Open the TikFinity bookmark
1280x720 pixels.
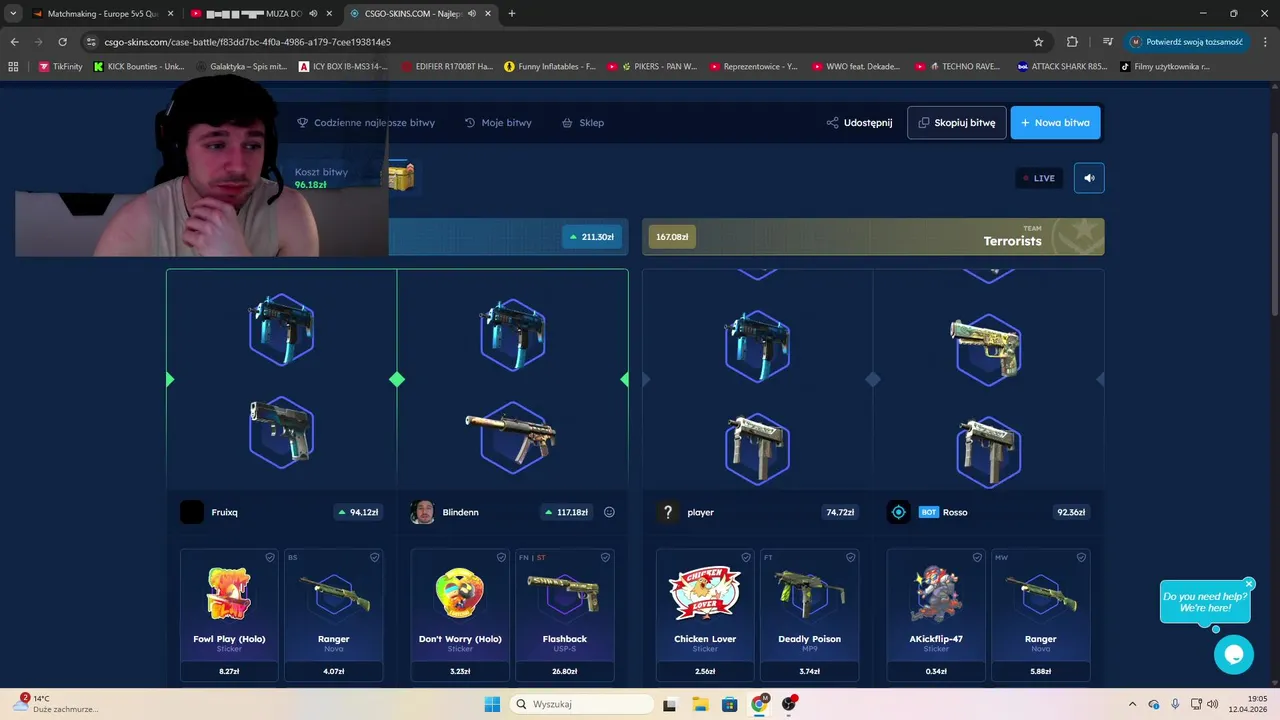pyautogui.click(x=61, y=67)
